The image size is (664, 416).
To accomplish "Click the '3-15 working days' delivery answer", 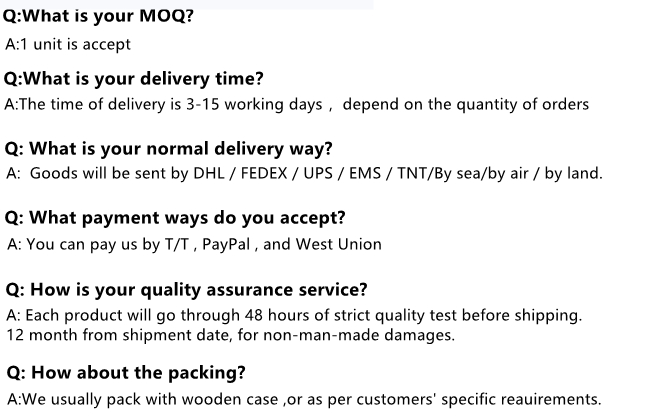I will (x=254, y=105).
